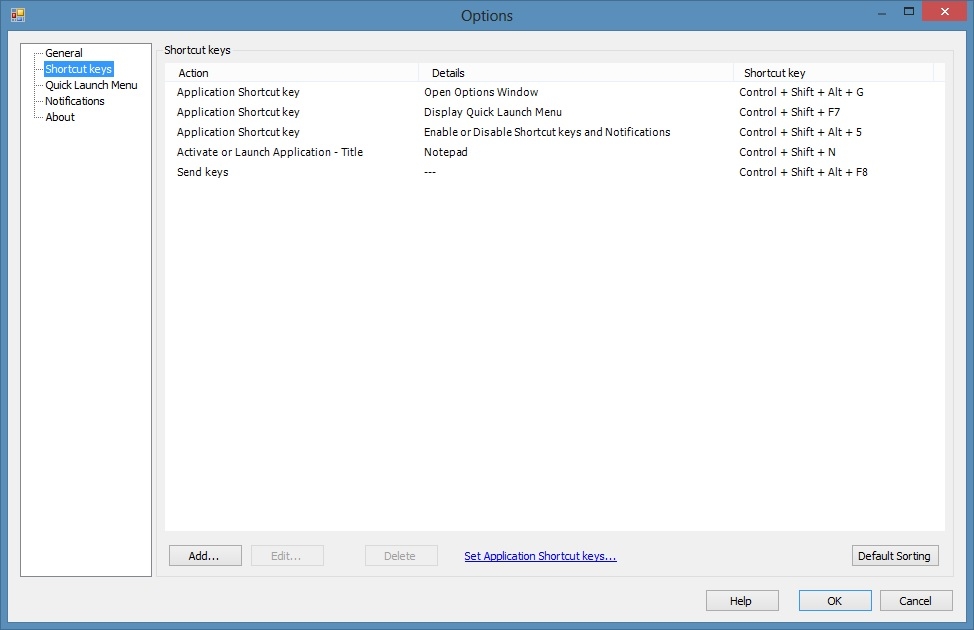
Task: Select the Display Quick Launch Menu row
Action: [555, 112]
